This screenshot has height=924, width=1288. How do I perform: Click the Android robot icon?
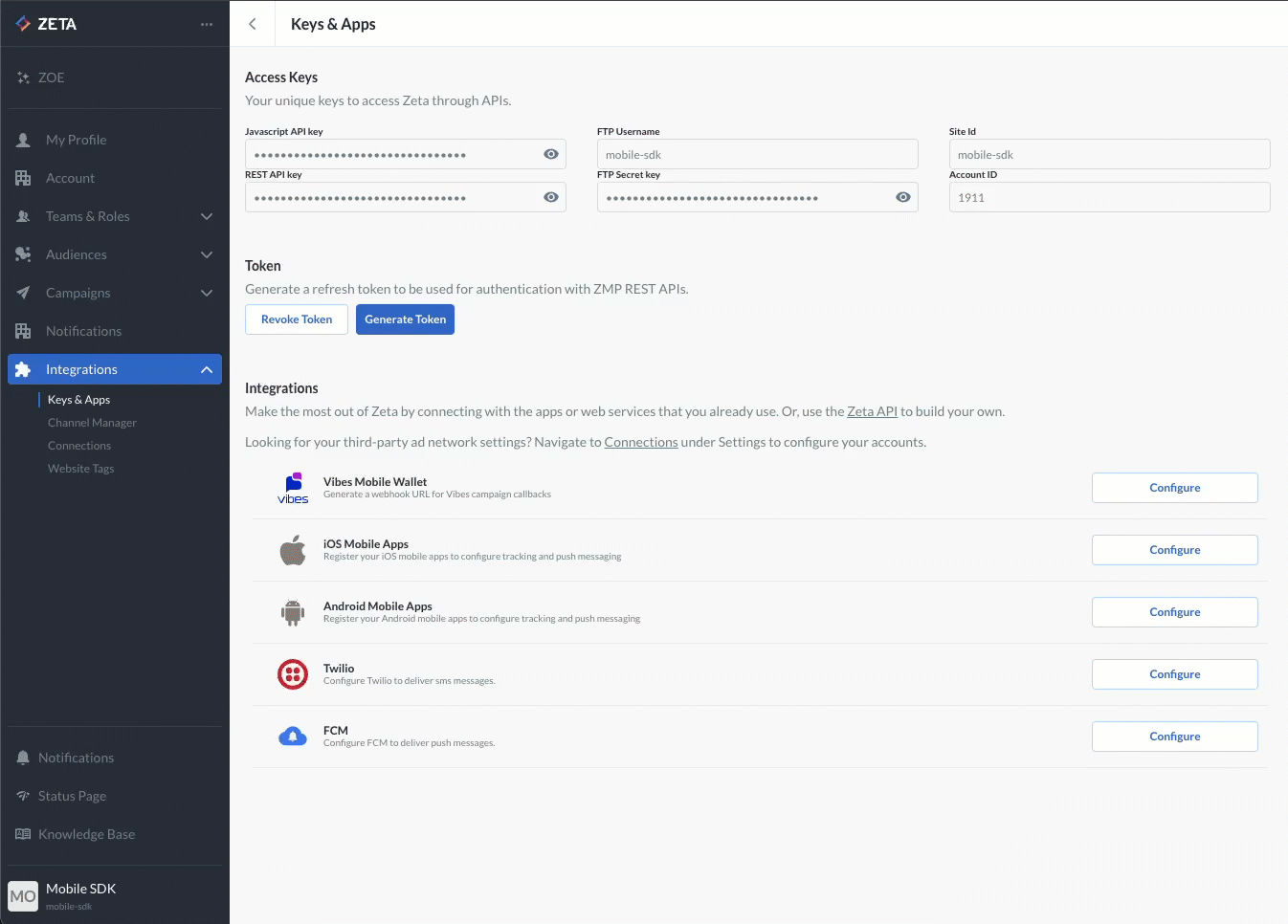(x=293, y=612)
